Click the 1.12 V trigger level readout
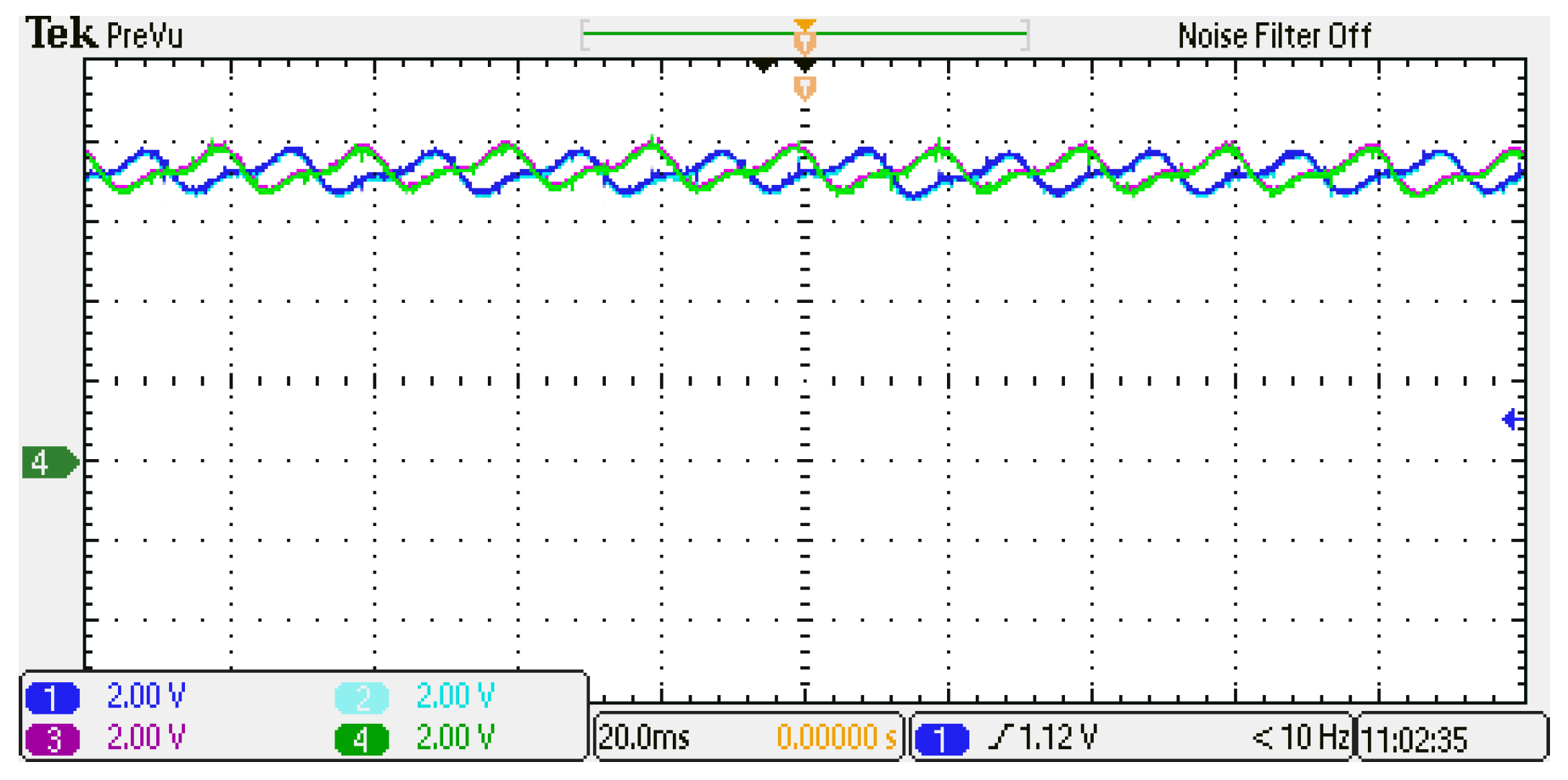This screenshot has height=780, width=1568. pos(1058,738)
